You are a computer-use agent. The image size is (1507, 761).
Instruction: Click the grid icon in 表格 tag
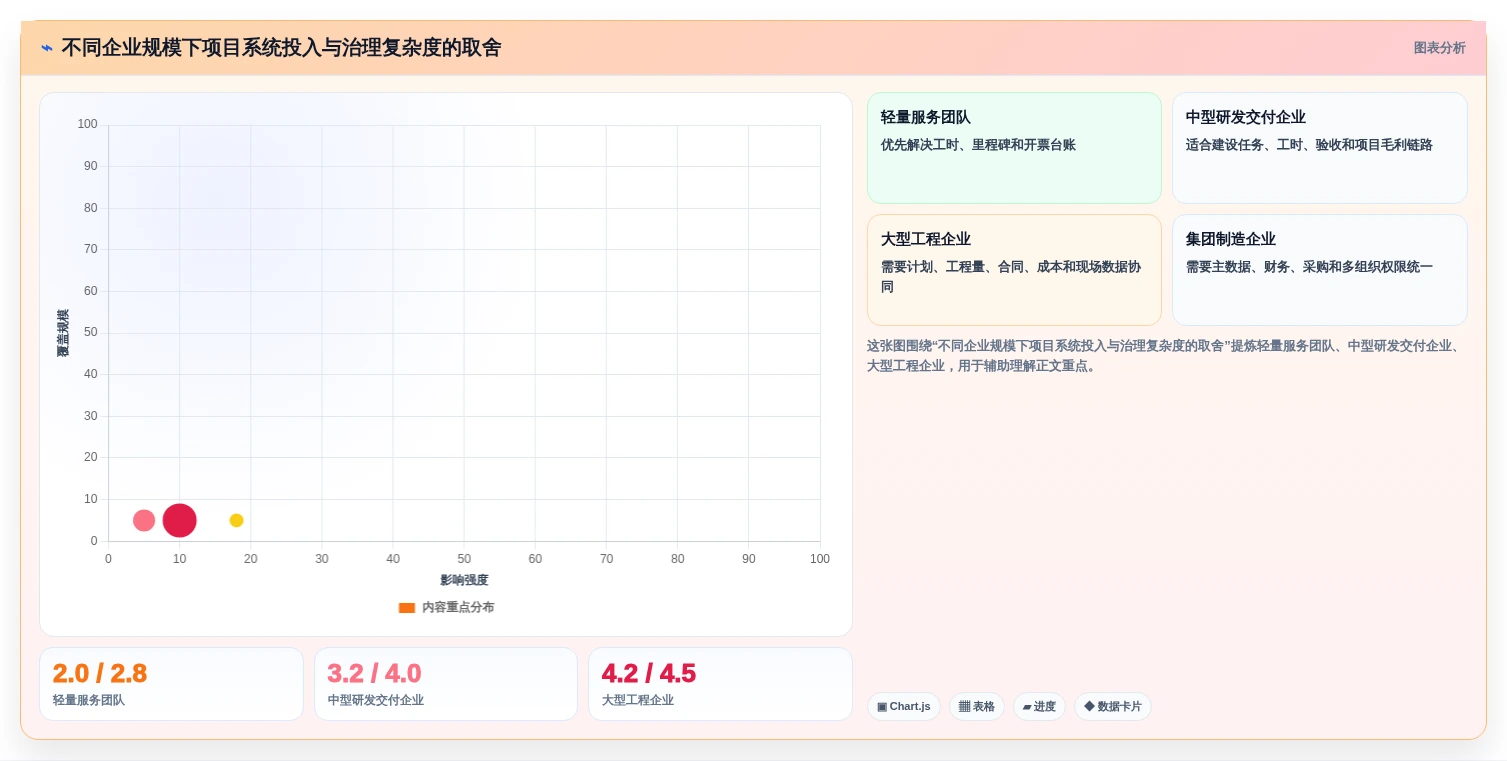[964, 706]
